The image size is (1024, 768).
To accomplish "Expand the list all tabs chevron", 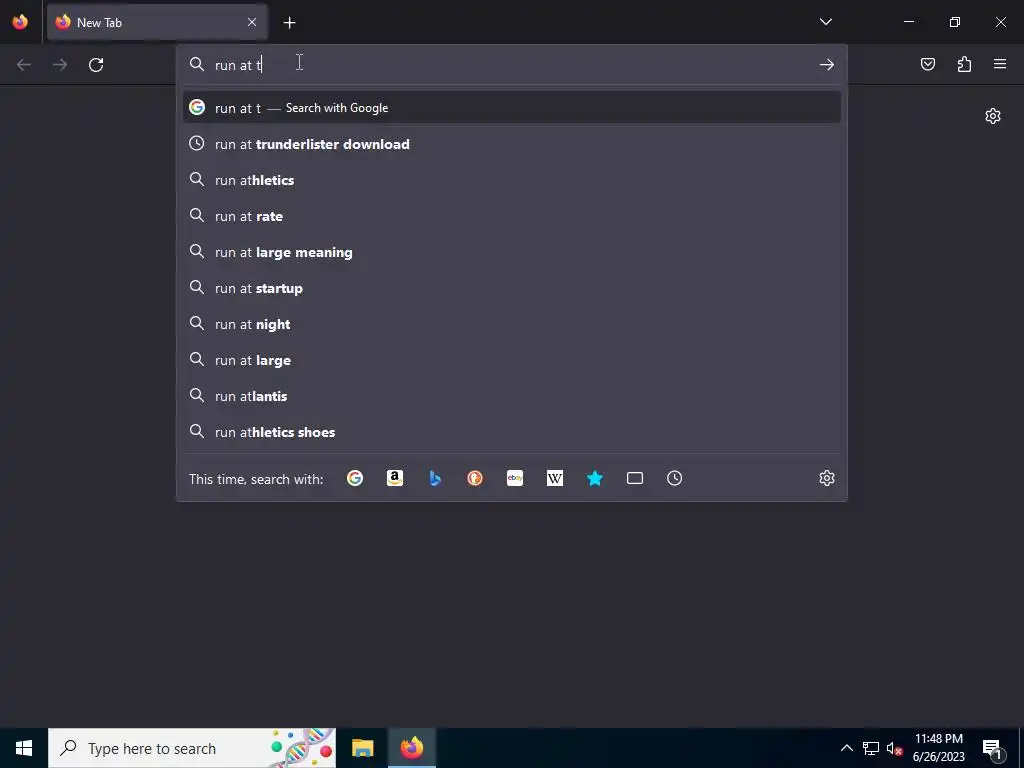I will coord(825,22).
